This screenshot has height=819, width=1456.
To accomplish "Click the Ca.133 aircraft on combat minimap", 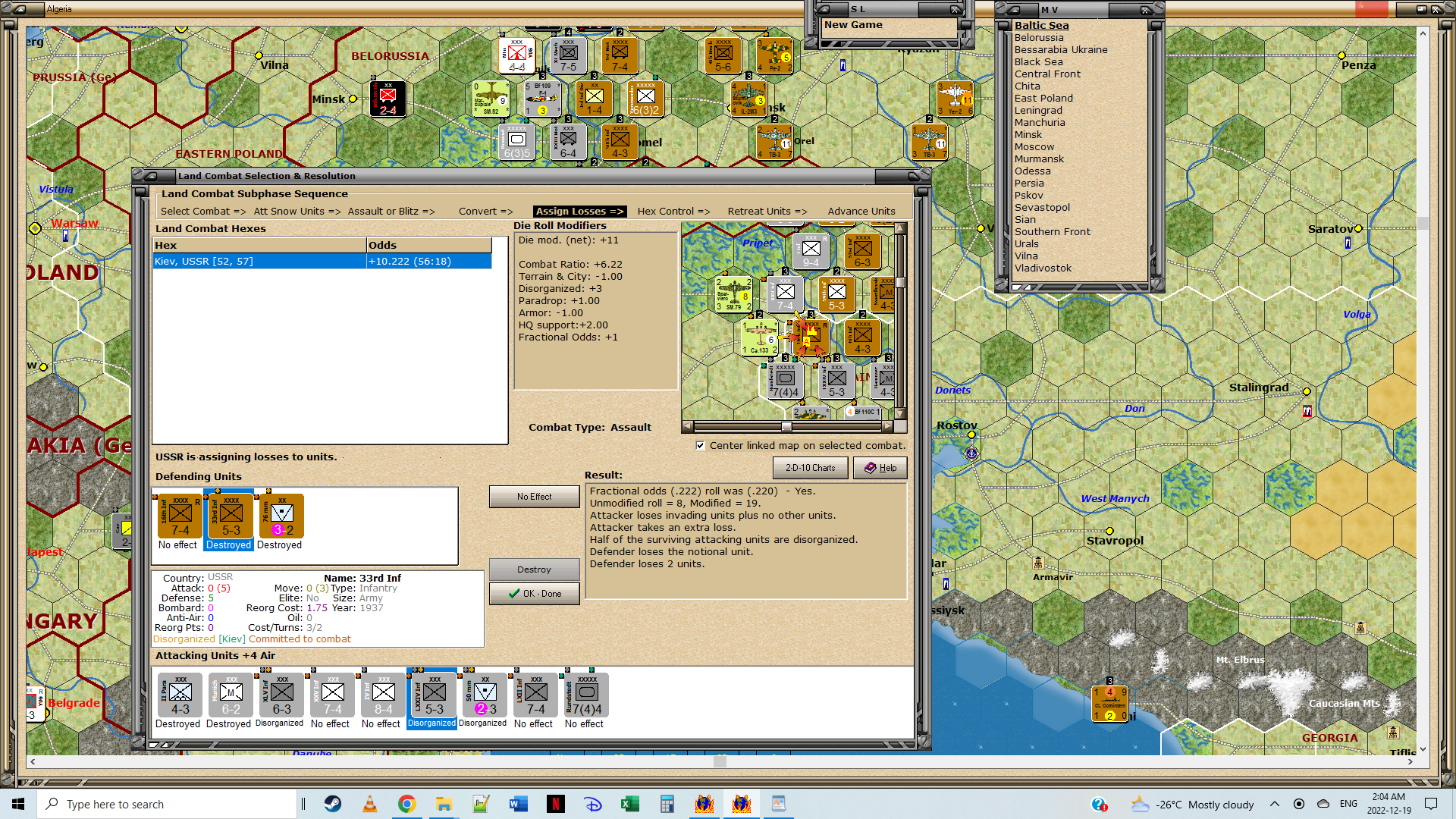I will tap(760, 337).
